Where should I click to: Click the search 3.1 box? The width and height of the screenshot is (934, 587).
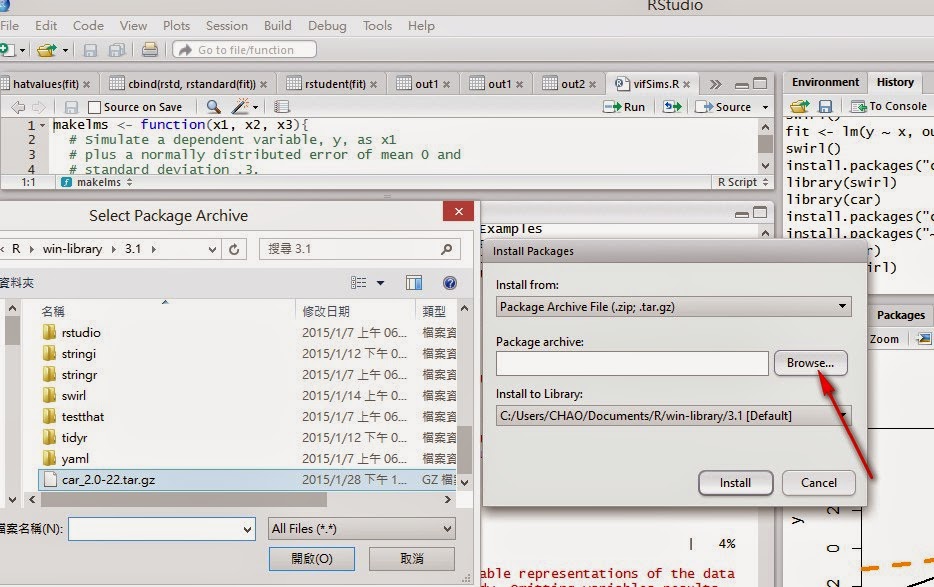click(360, 249)
